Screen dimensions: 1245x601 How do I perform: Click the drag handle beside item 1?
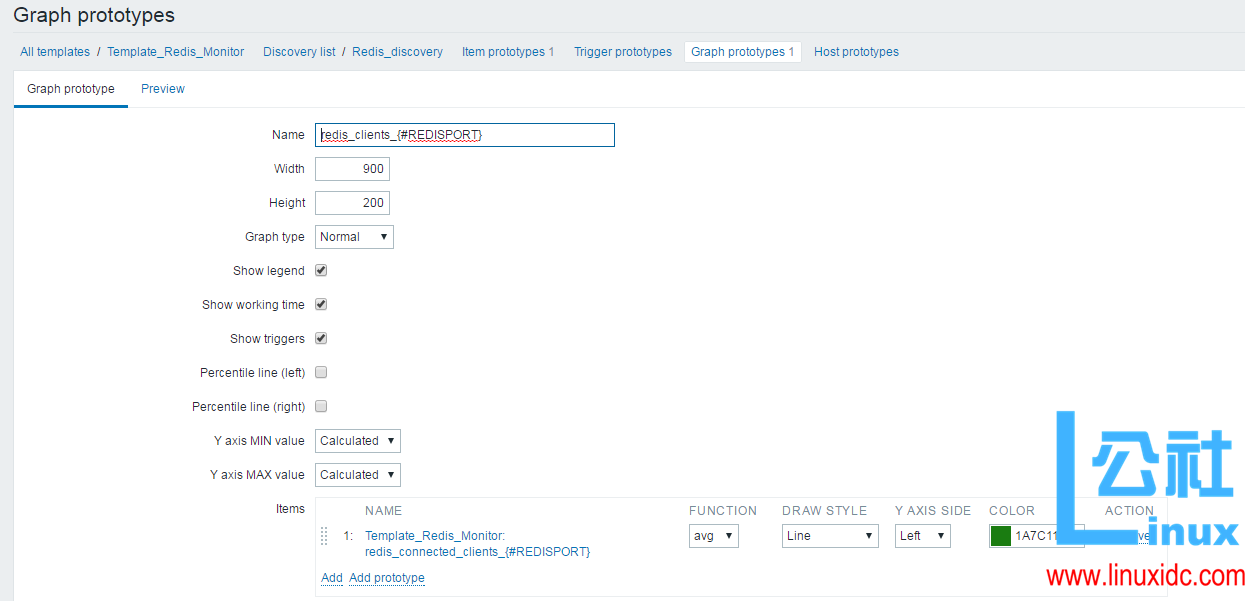click(324, 536)
